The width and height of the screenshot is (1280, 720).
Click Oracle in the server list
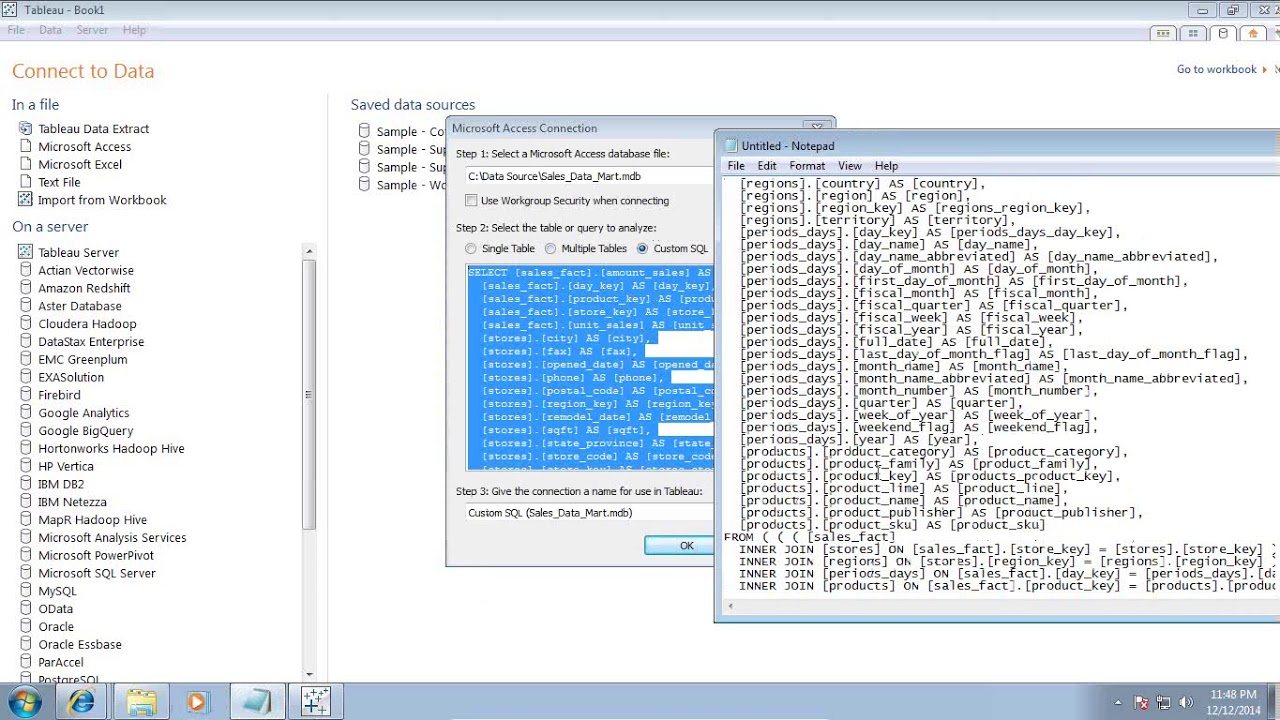point(56,627)
